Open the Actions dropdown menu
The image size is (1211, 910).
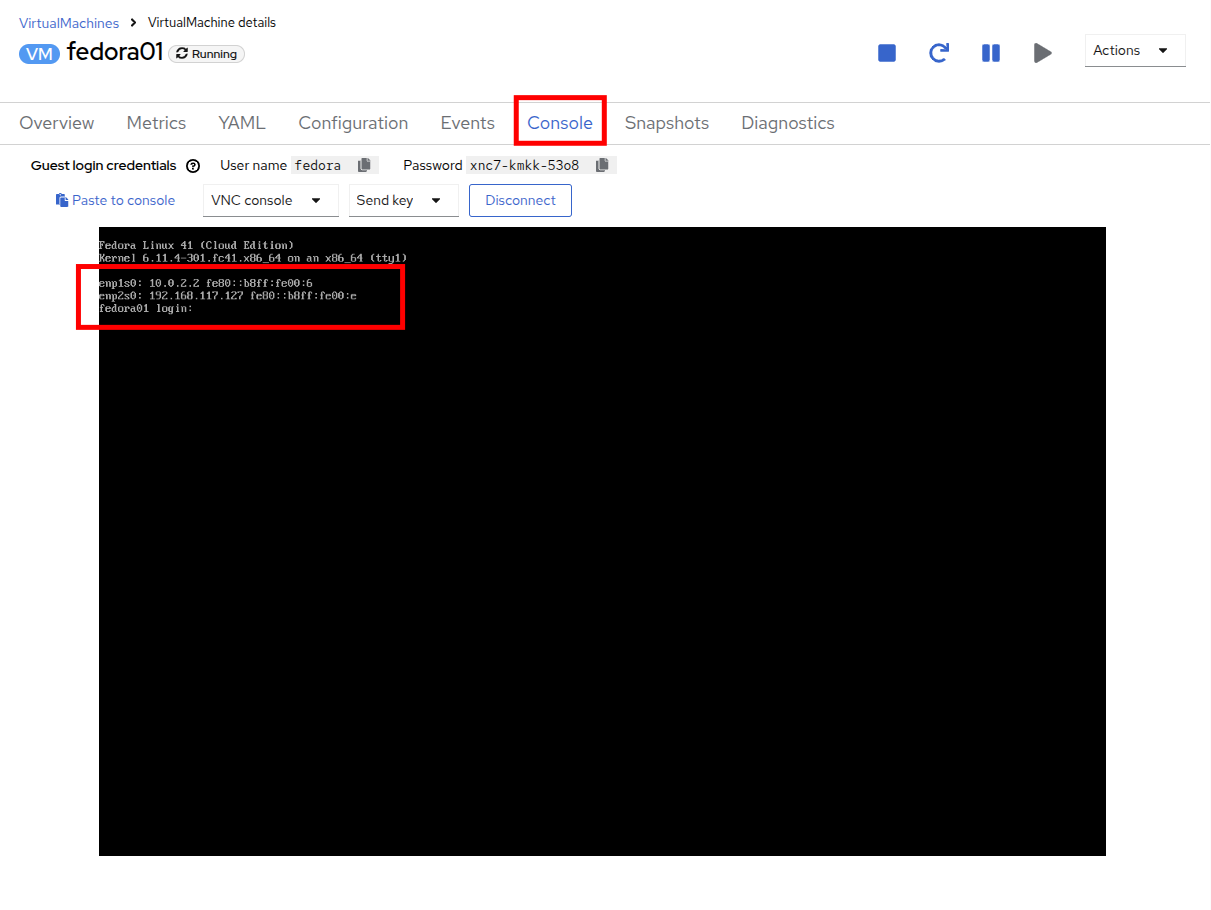coord(1134,51)
